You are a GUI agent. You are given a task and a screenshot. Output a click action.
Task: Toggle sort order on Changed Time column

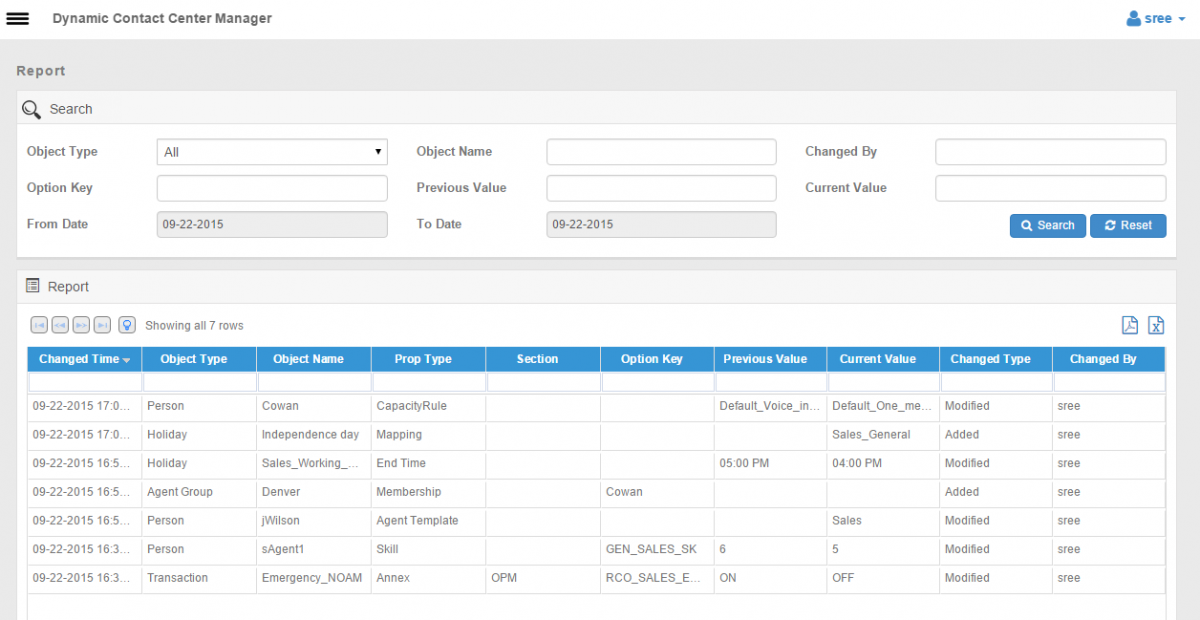83,359
